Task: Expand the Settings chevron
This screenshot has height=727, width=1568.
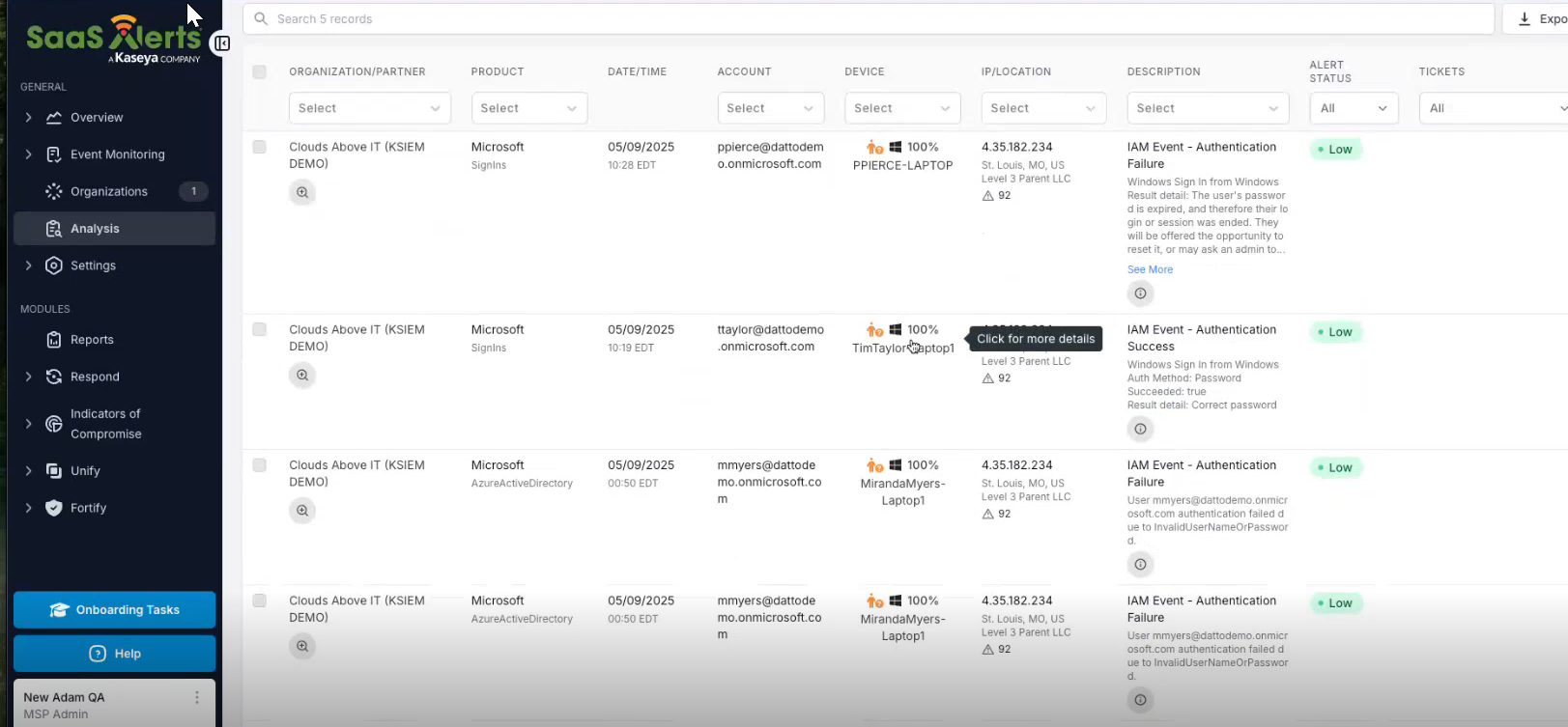Action: point(28,266)
